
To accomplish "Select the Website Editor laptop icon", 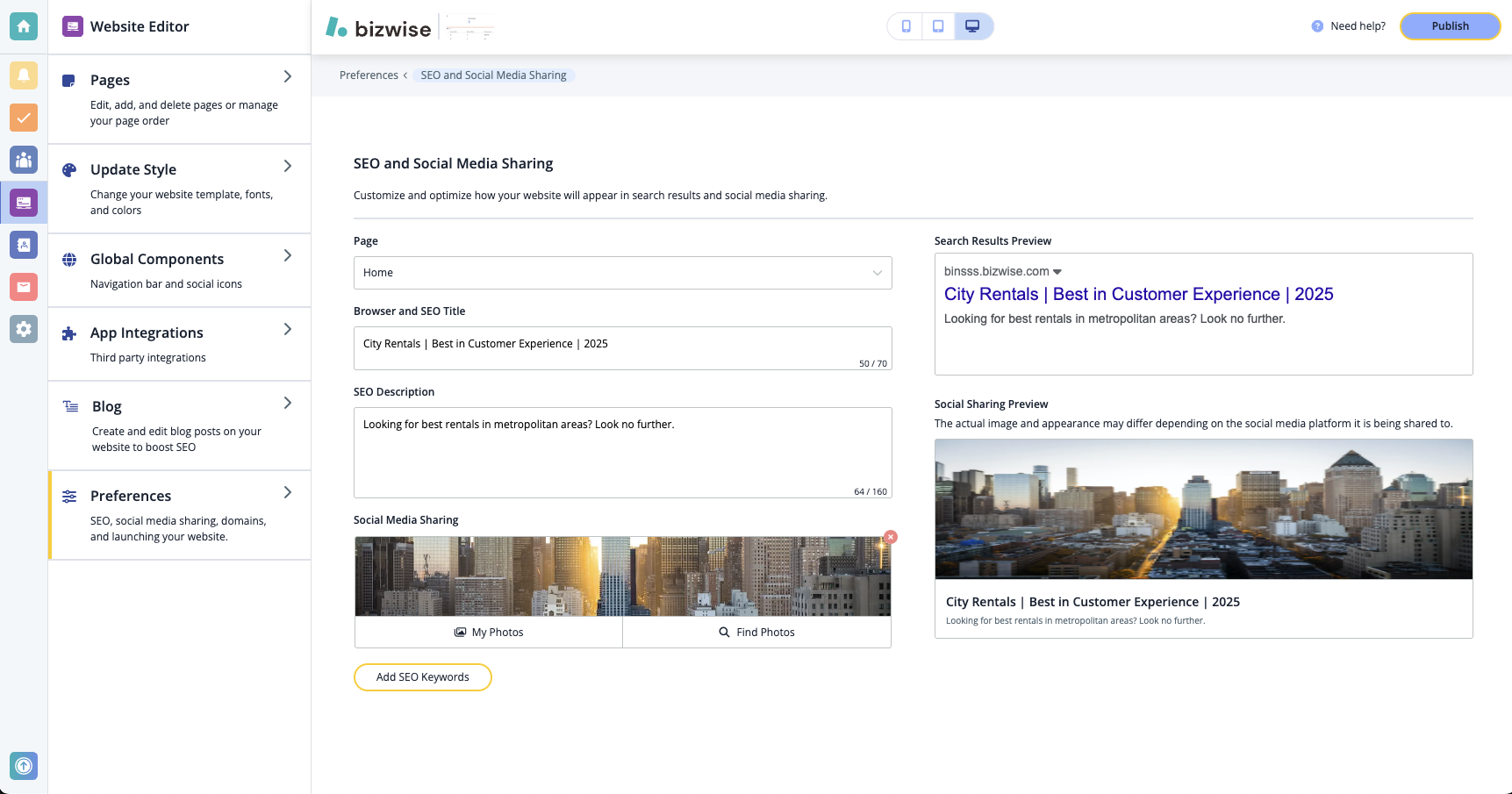I will point(23,203).
